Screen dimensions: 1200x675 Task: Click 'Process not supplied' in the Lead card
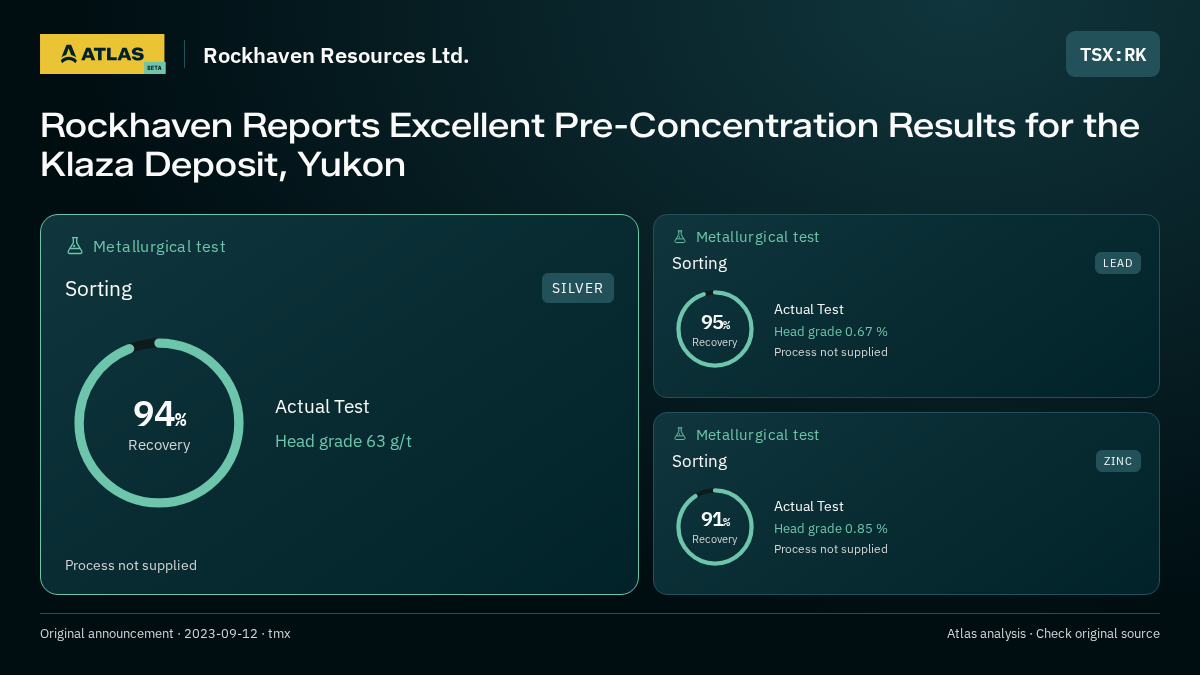click(x=831, y=352)
